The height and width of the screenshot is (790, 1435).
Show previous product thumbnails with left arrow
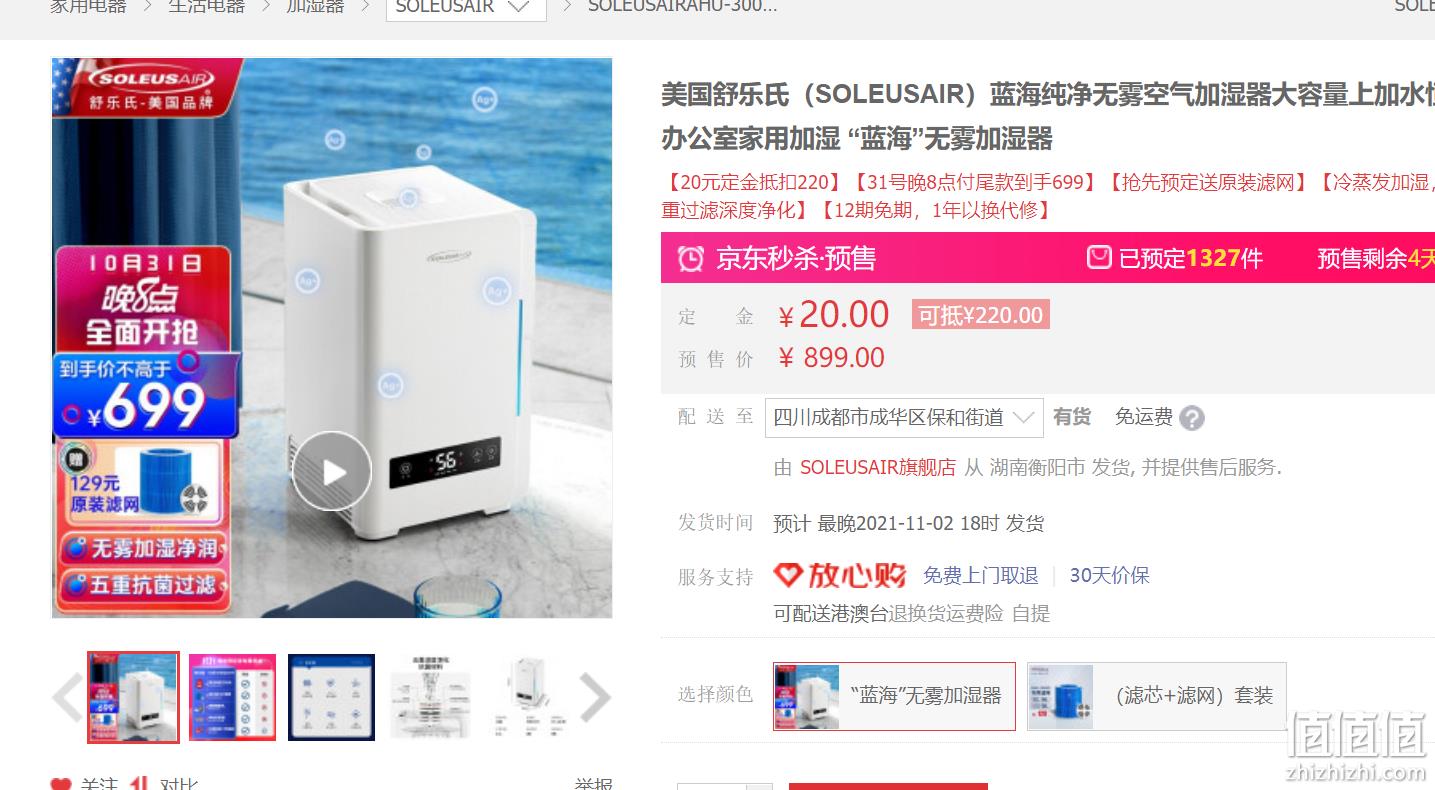[68, 697]
